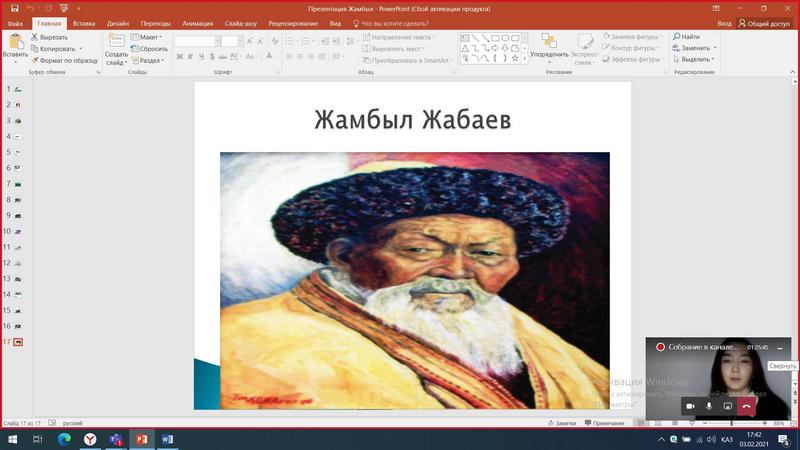Select the oval shape in shapes gallery

pos(505,38)
